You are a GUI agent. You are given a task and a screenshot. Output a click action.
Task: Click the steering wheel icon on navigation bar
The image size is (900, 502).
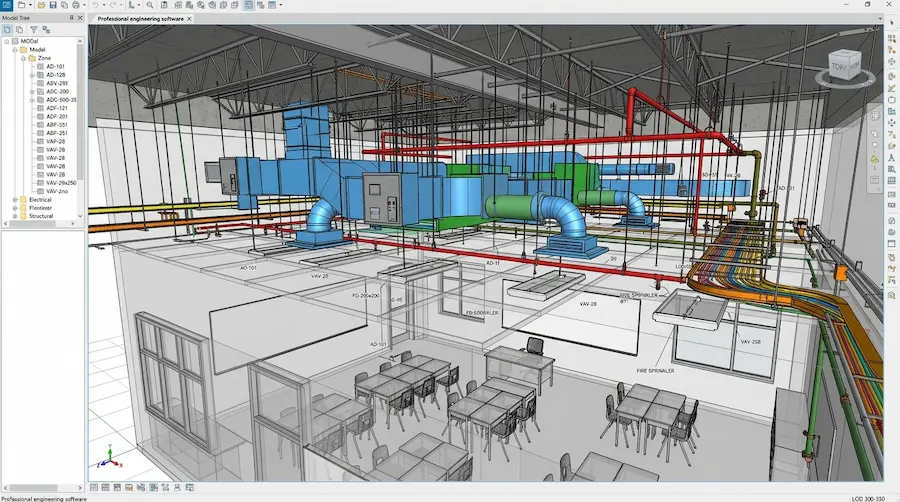(875, 116)
